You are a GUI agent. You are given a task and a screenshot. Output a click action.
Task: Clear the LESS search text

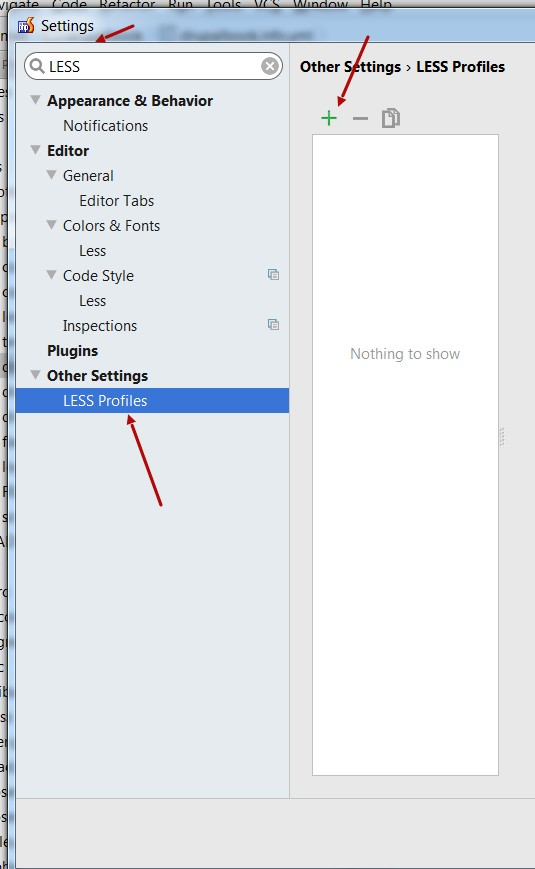(270, 67)
